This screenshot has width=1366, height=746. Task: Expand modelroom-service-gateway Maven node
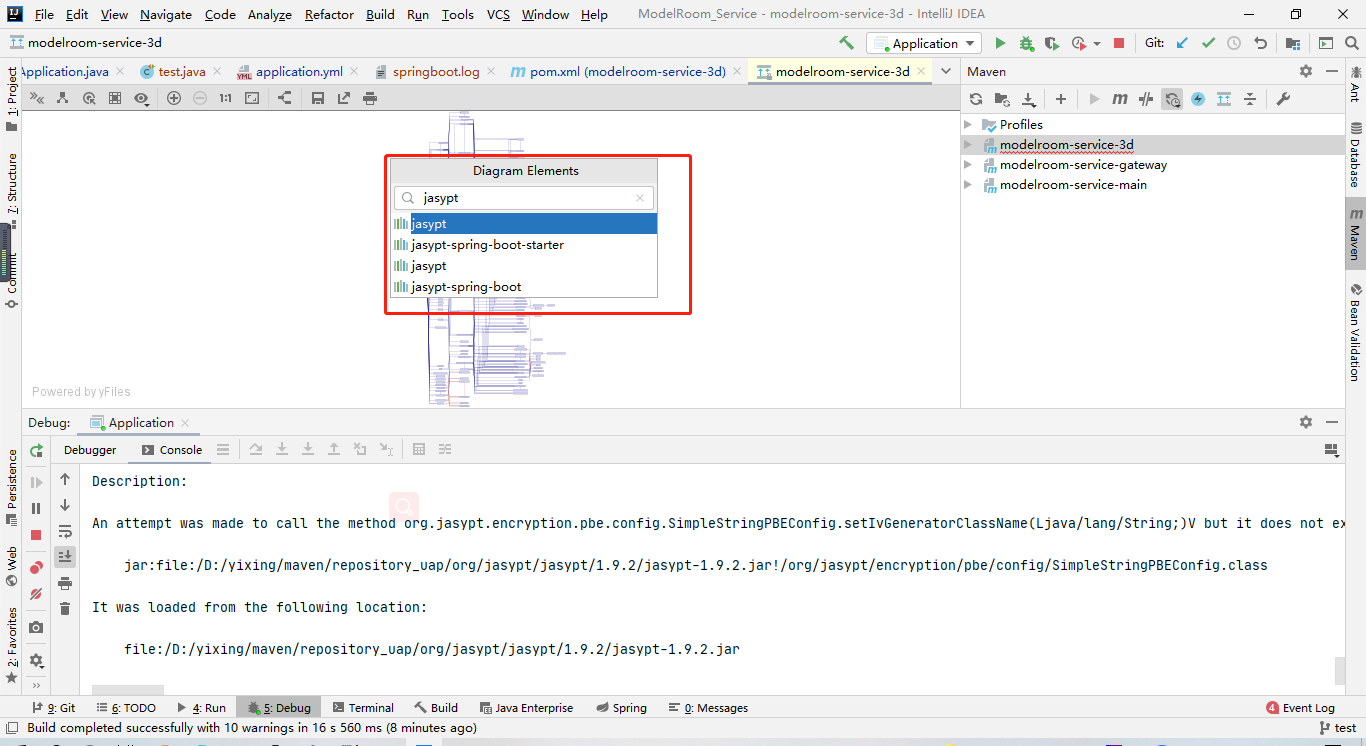point(968,165)
